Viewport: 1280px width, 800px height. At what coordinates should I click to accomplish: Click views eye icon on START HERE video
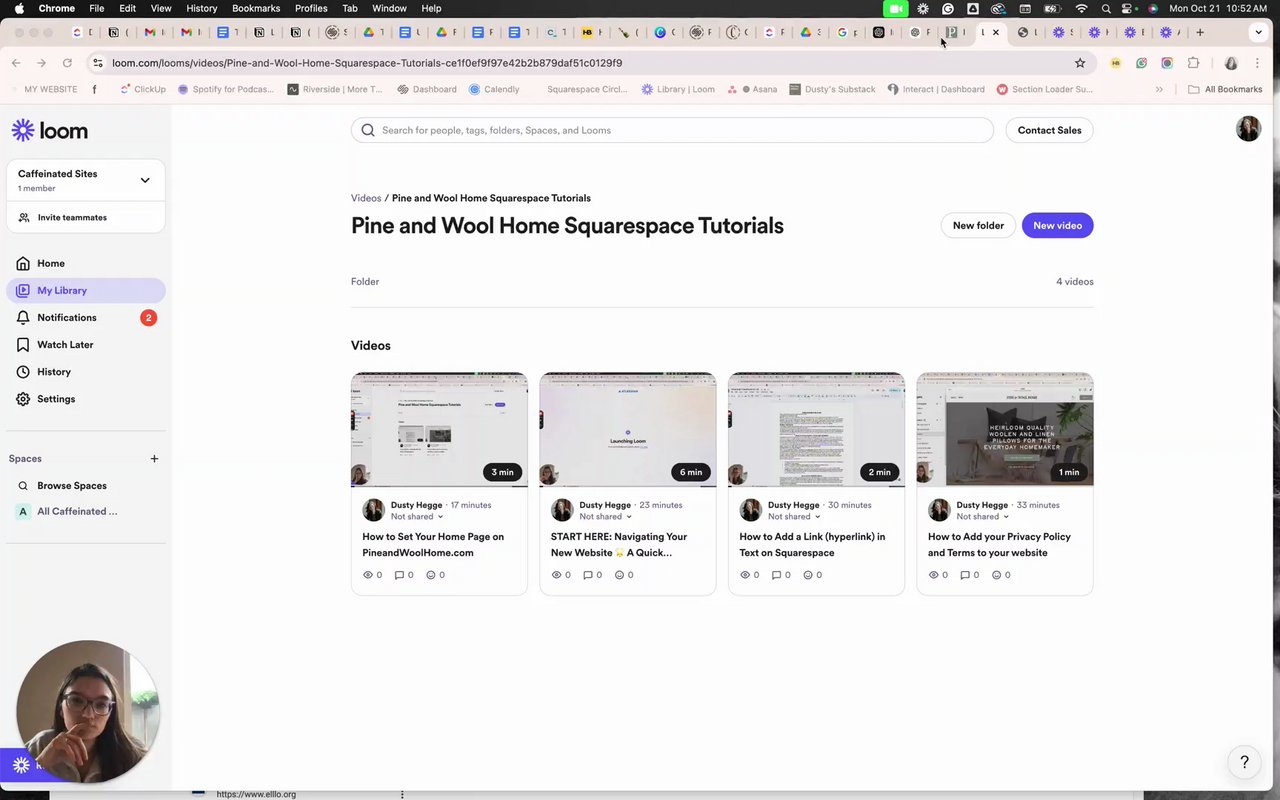(557, 575)
